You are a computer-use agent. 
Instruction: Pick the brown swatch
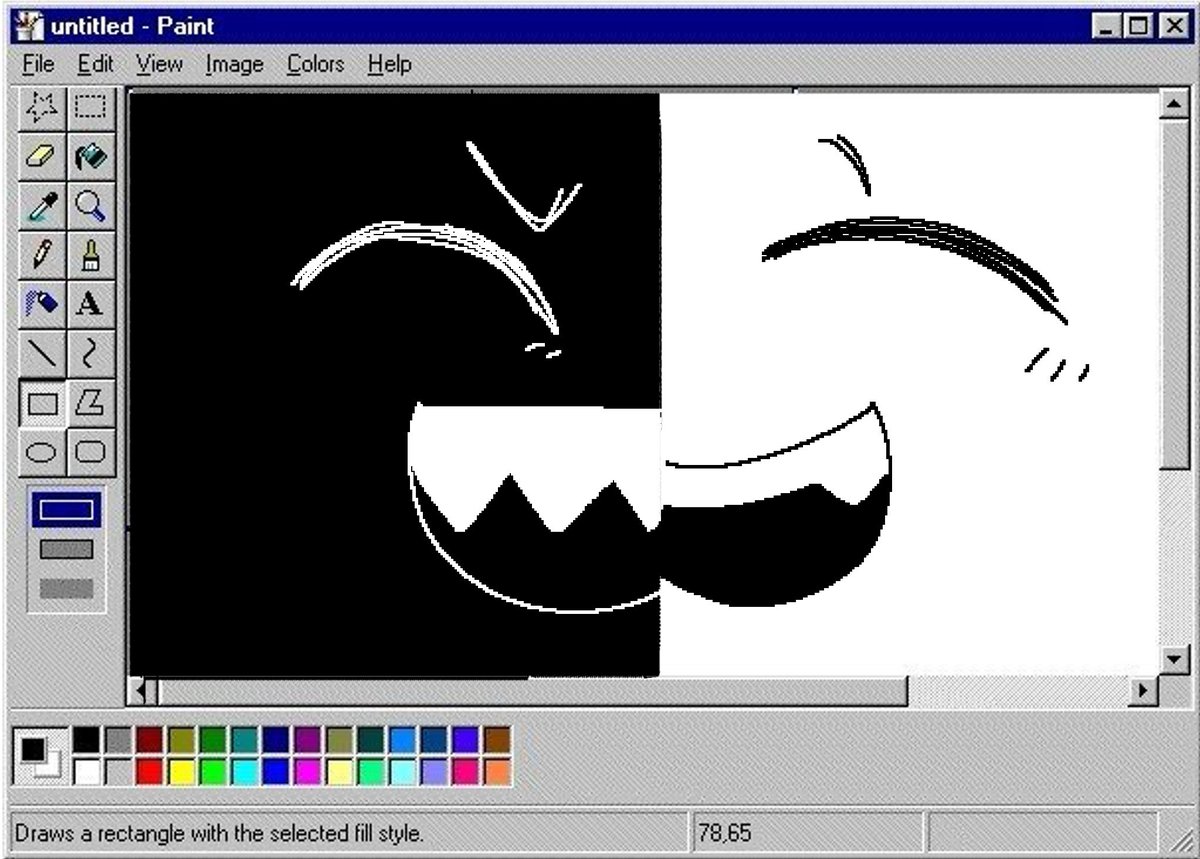[x=497, y=740]
